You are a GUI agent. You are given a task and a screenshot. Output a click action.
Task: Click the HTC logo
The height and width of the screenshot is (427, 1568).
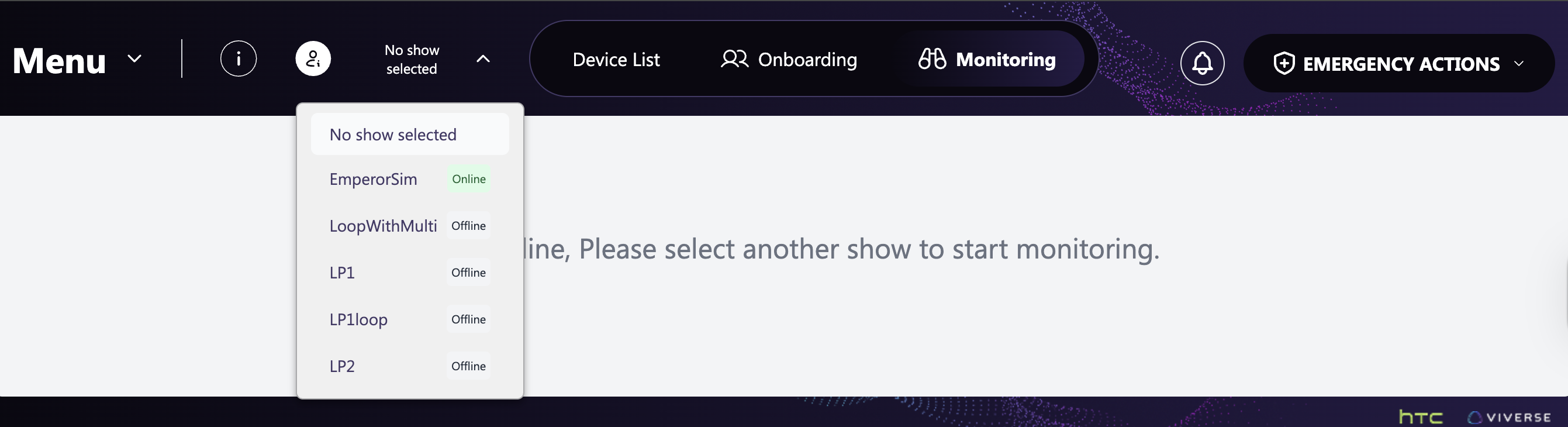tap(1421, 416)
